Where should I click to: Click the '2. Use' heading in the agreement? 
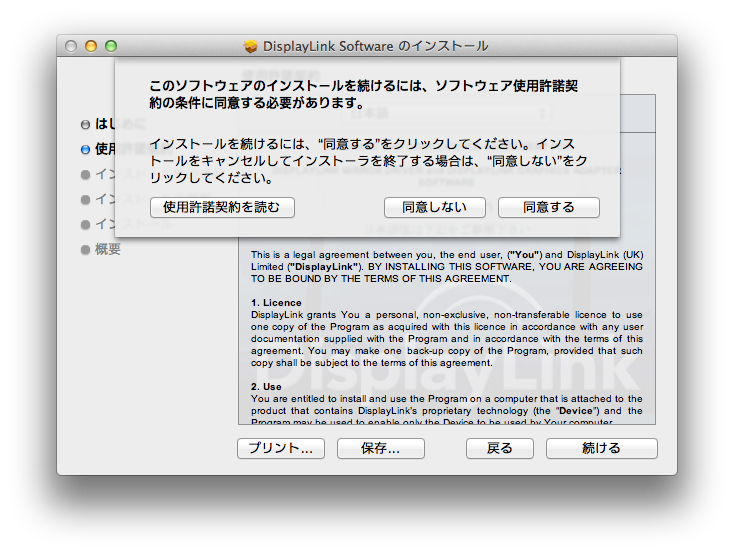266,387
